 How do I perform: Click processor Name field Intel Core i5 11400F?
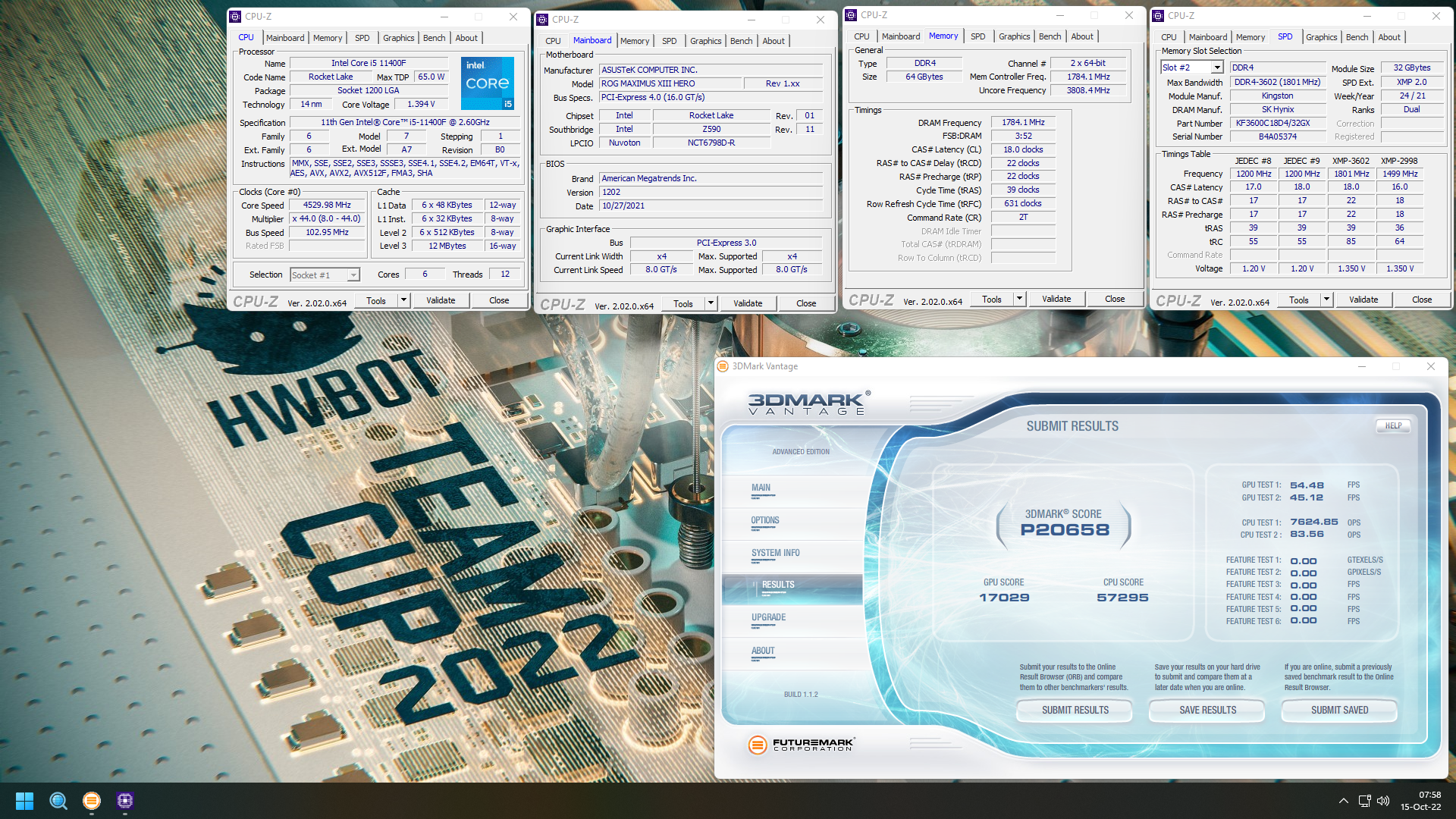coord(369,64)
